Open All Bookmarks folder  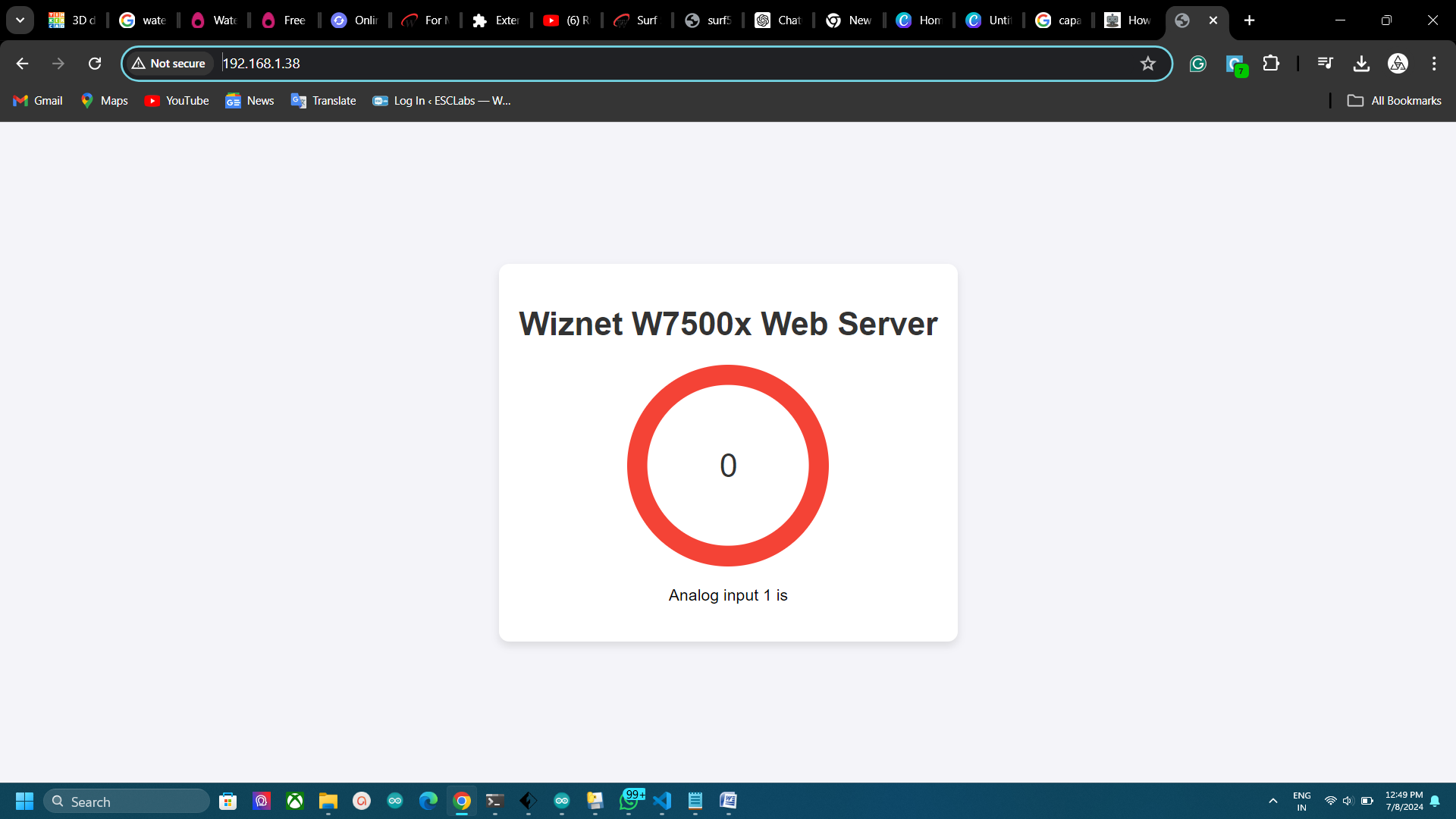click(1395, 101)
